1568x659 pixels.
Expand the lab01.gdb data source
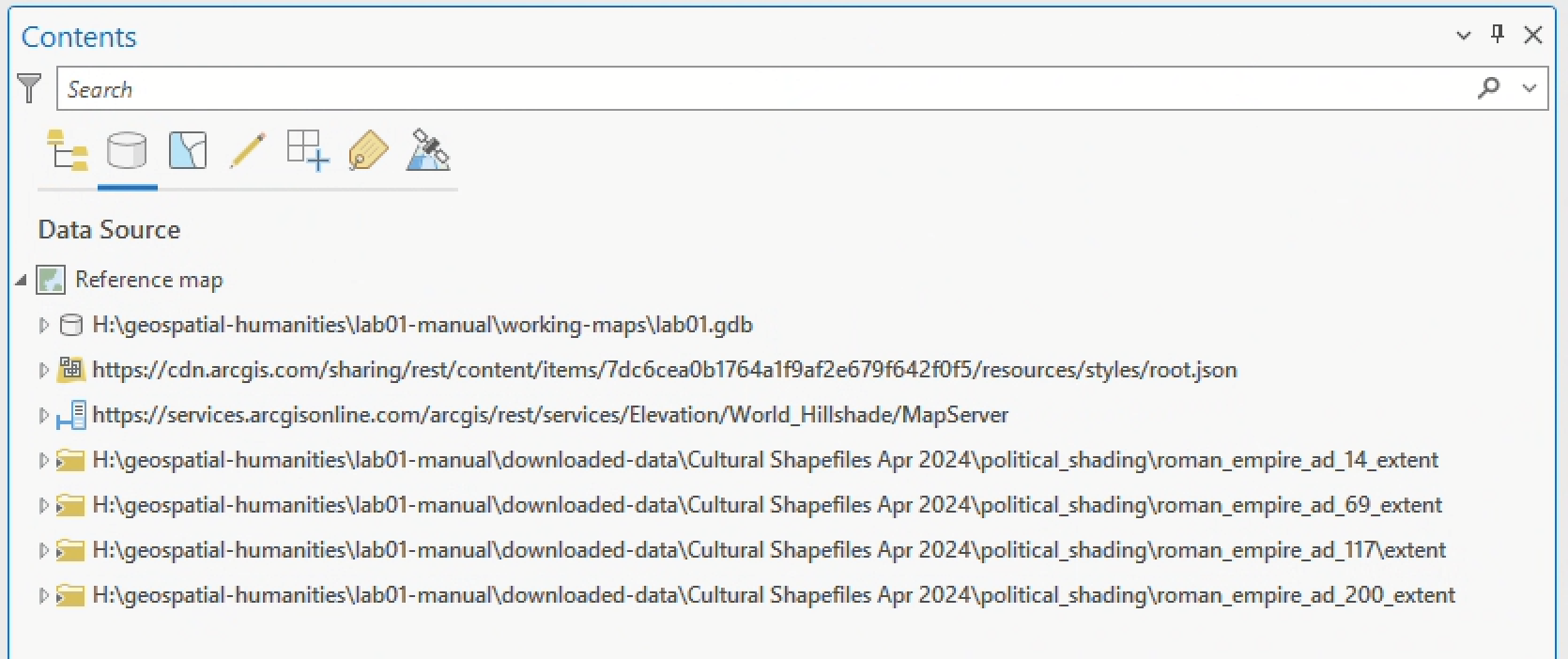click(43, 325)
